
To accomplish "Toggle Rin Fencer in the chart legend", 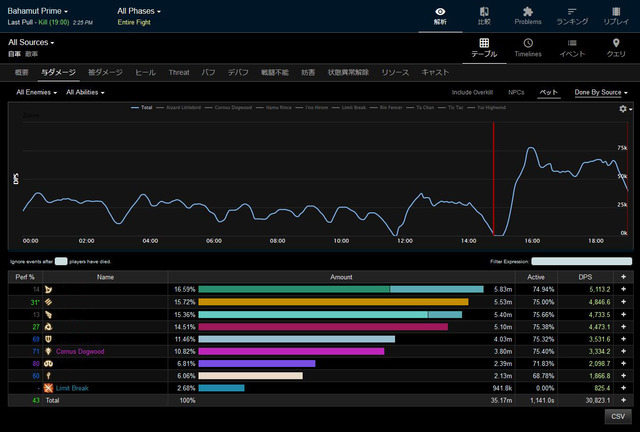I will pyautogui.click(x=386, y=108).
